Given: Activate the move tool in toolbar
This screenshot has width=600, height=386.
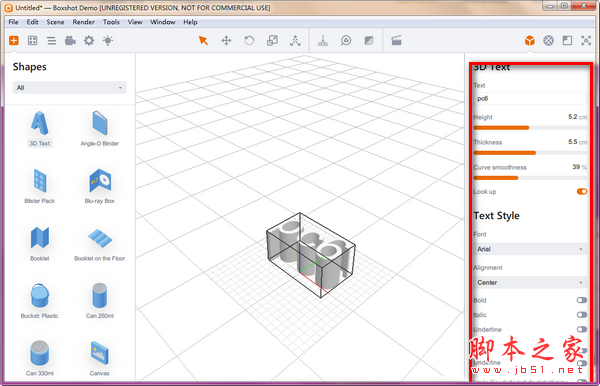Looking at the screenshot, I should tap(226, 40).
